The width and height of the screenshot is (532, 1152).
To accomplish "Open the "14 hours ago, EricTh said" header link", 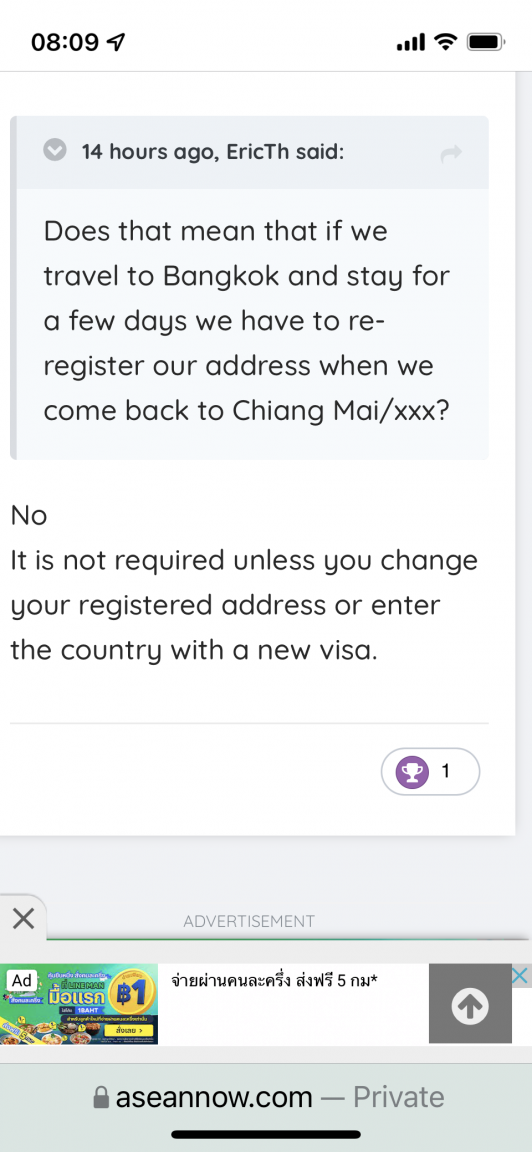I will pyautogui.click(x=213, y=152).
